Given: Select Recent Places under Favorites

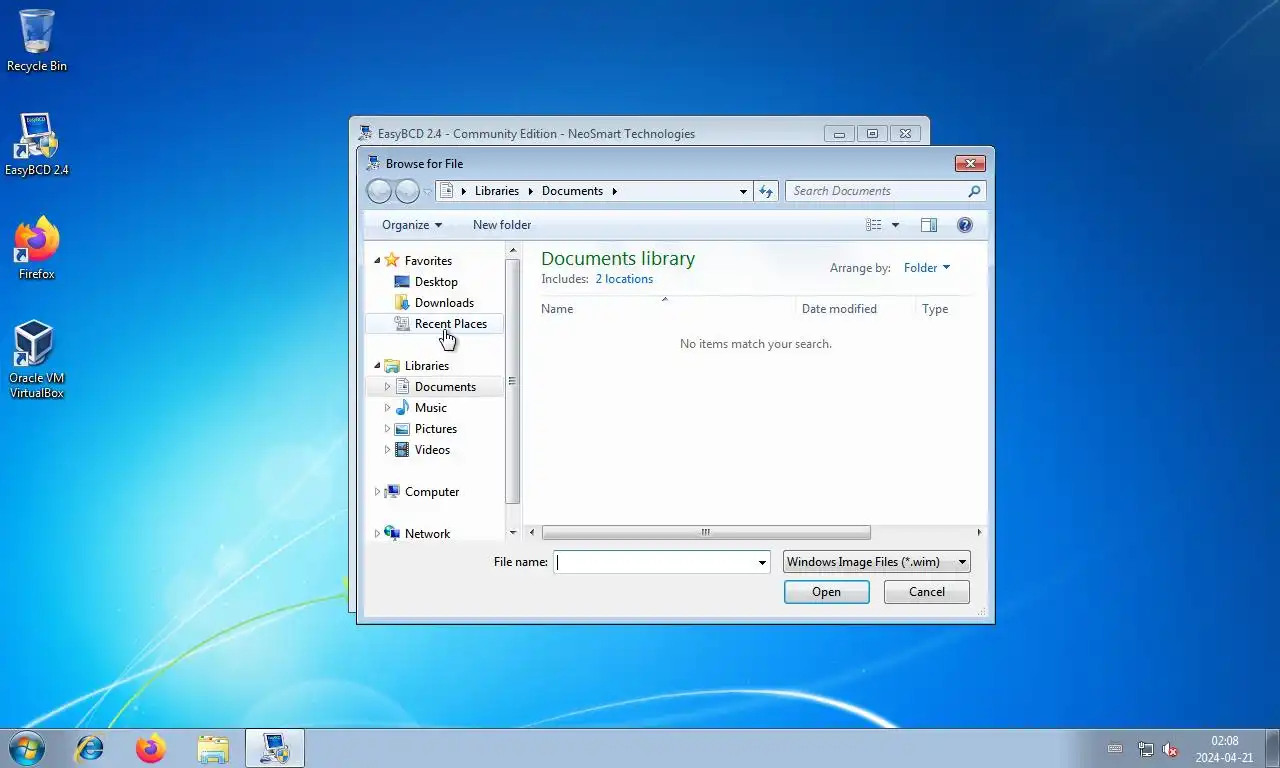Looking at the screenshot, I should 451,324.
